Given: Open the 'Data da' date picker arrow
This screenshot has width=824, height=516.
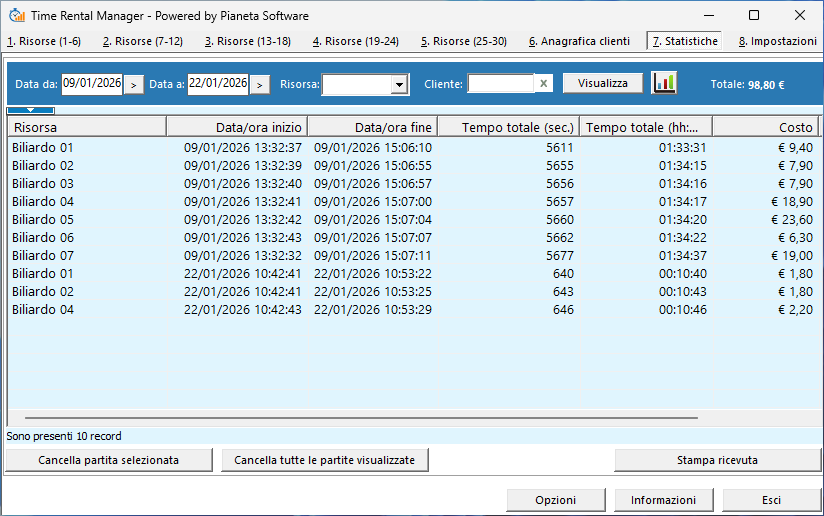Looking at the screenshot, I should tap(134, 85).
